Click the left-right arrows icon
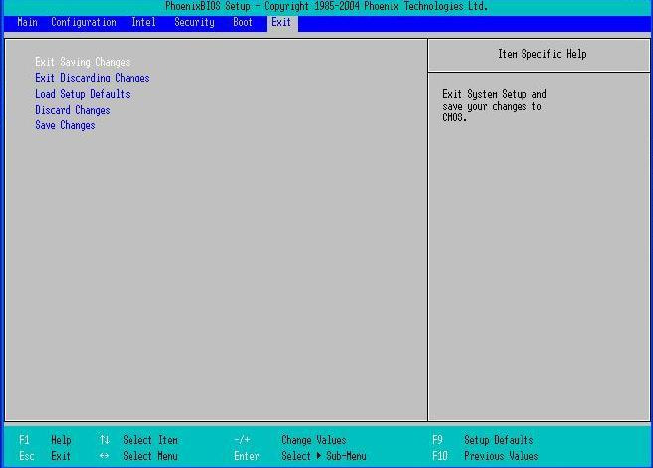Viewport: 653px width, 468px height. tap(105, 456)
